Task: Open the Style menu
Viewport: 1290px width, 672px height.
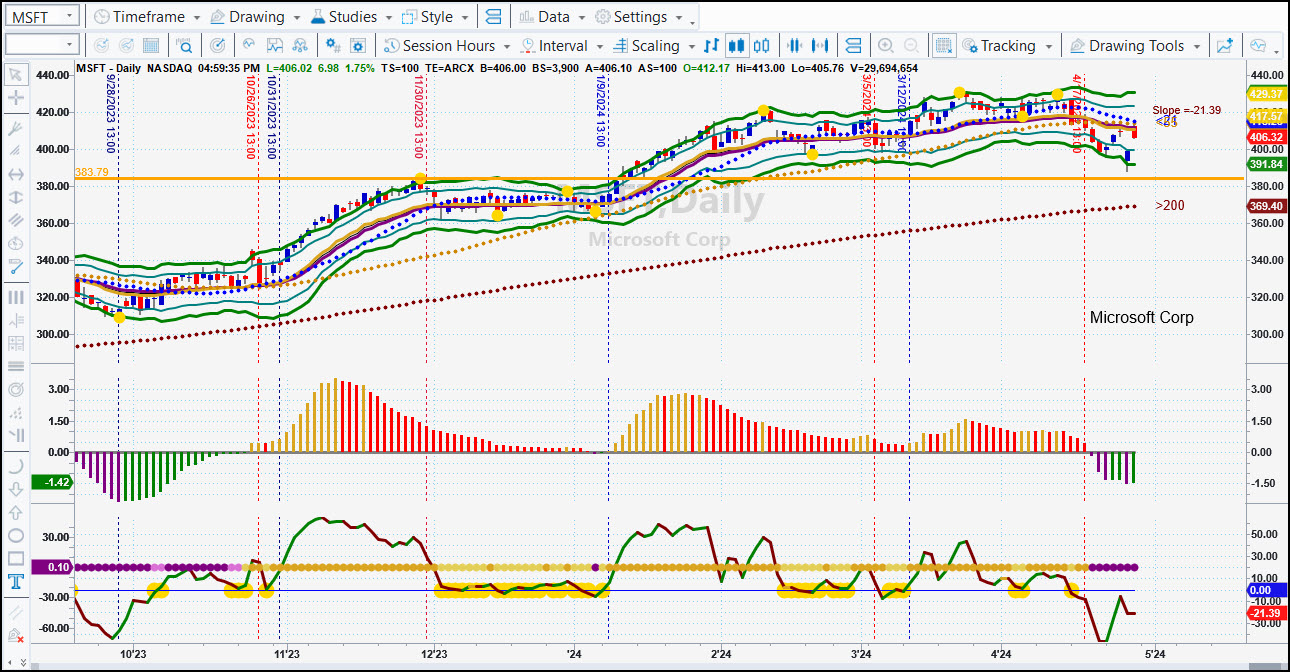Action: (x=435, y=17)
